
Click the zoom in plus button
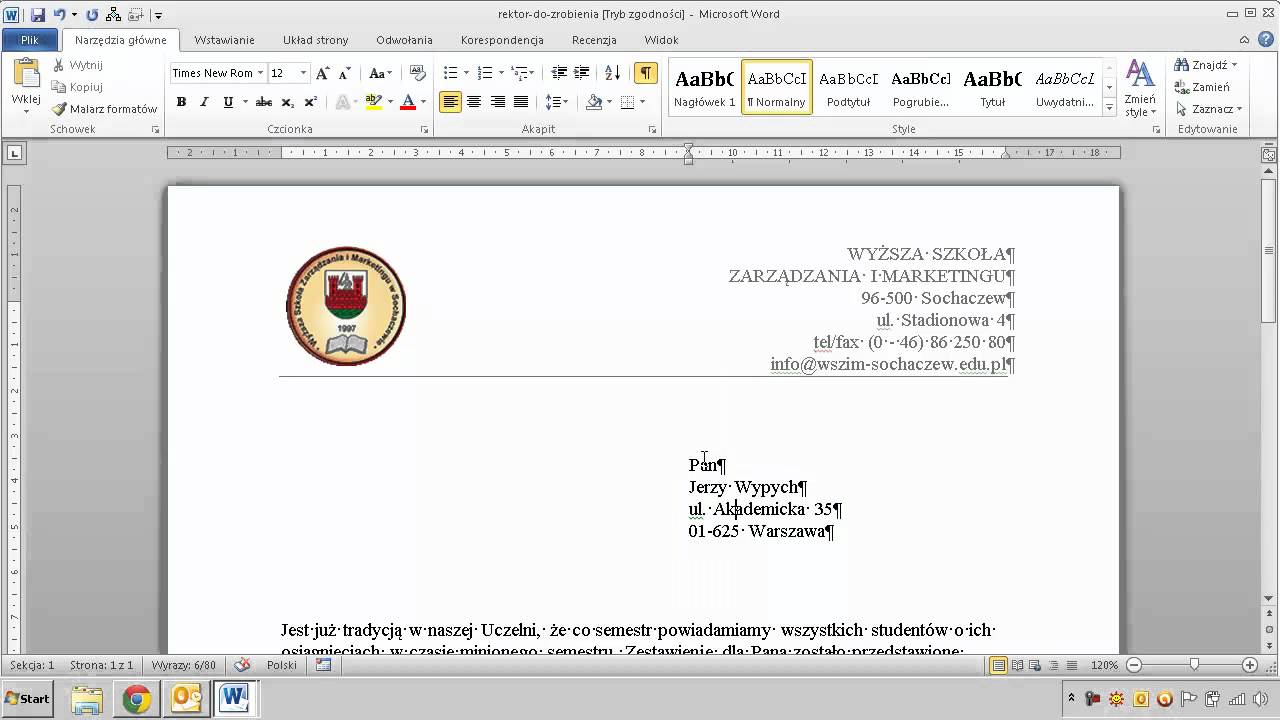1250,665
